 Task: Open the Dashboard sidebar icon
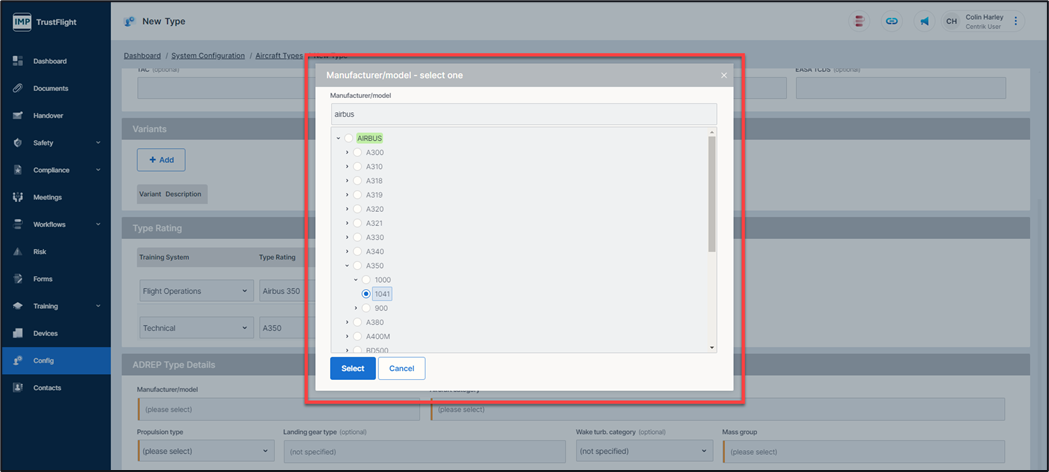19,61
